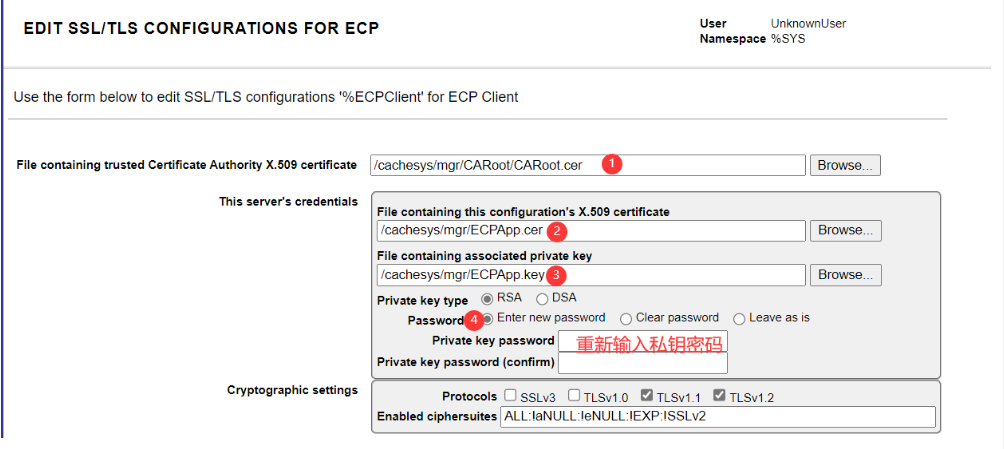Click the red number 1 marker
Screen dimensions: 1004x449
click(613, 165)
